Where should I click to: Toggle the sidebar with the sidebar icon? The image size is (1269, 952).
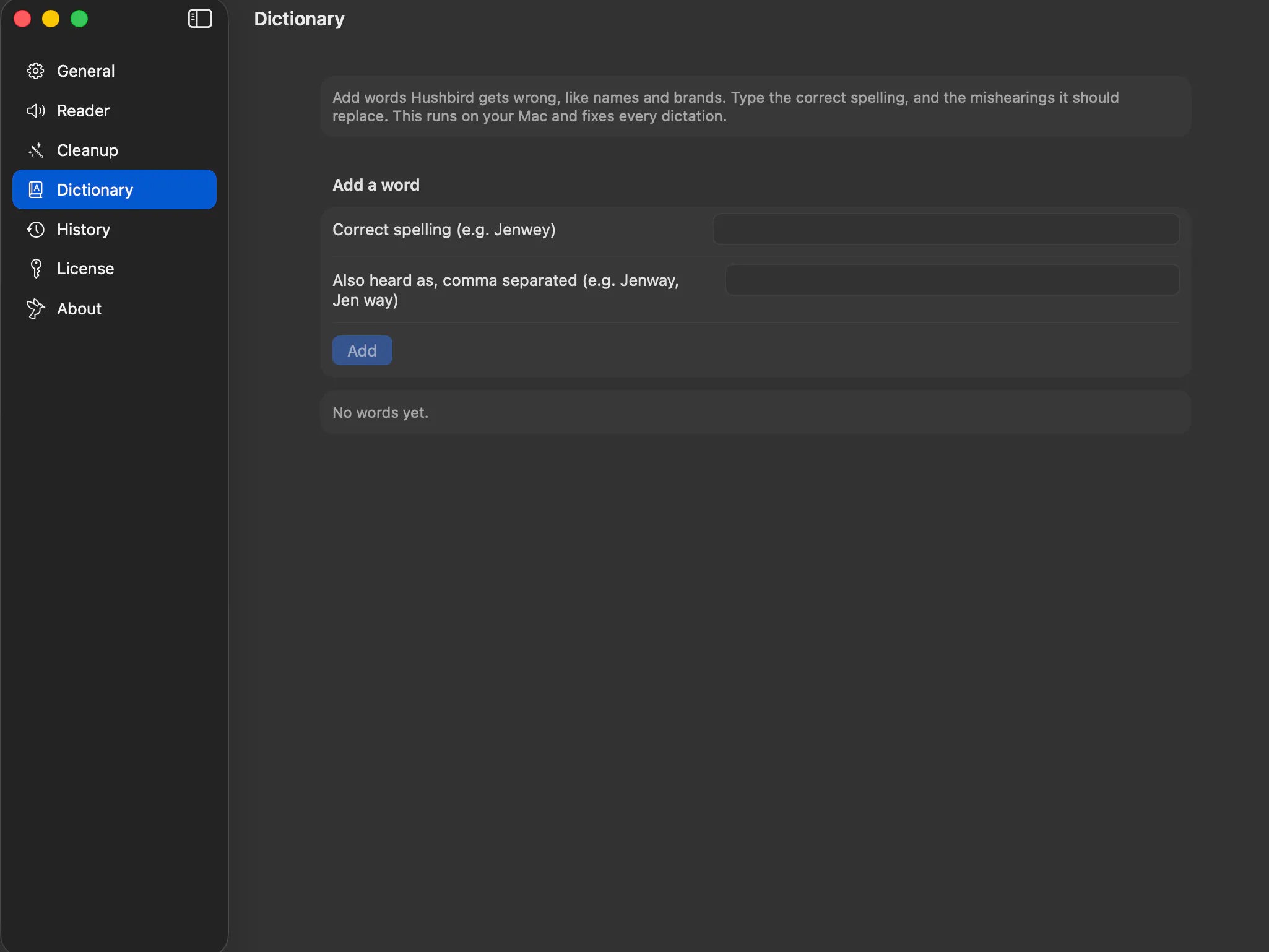click(x=200, y=19)
